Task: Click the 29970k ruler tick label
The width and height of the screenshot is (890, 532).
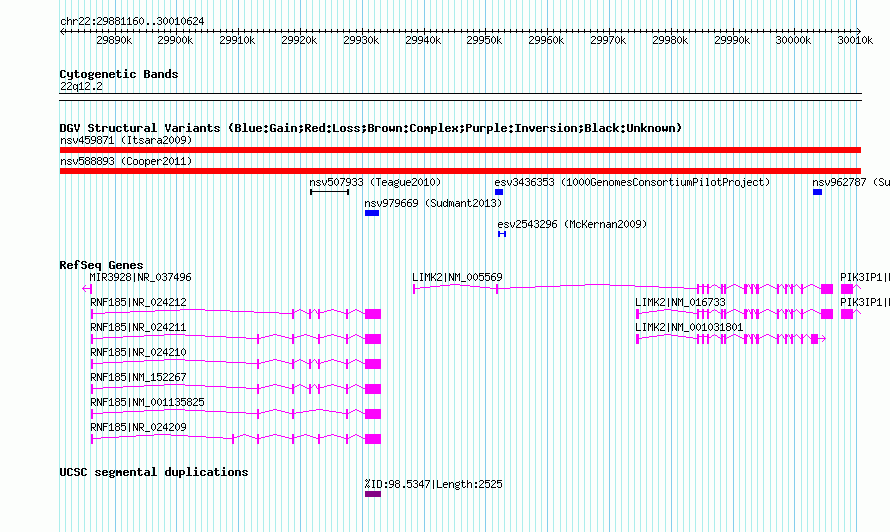Action: [x=608, y=40]
